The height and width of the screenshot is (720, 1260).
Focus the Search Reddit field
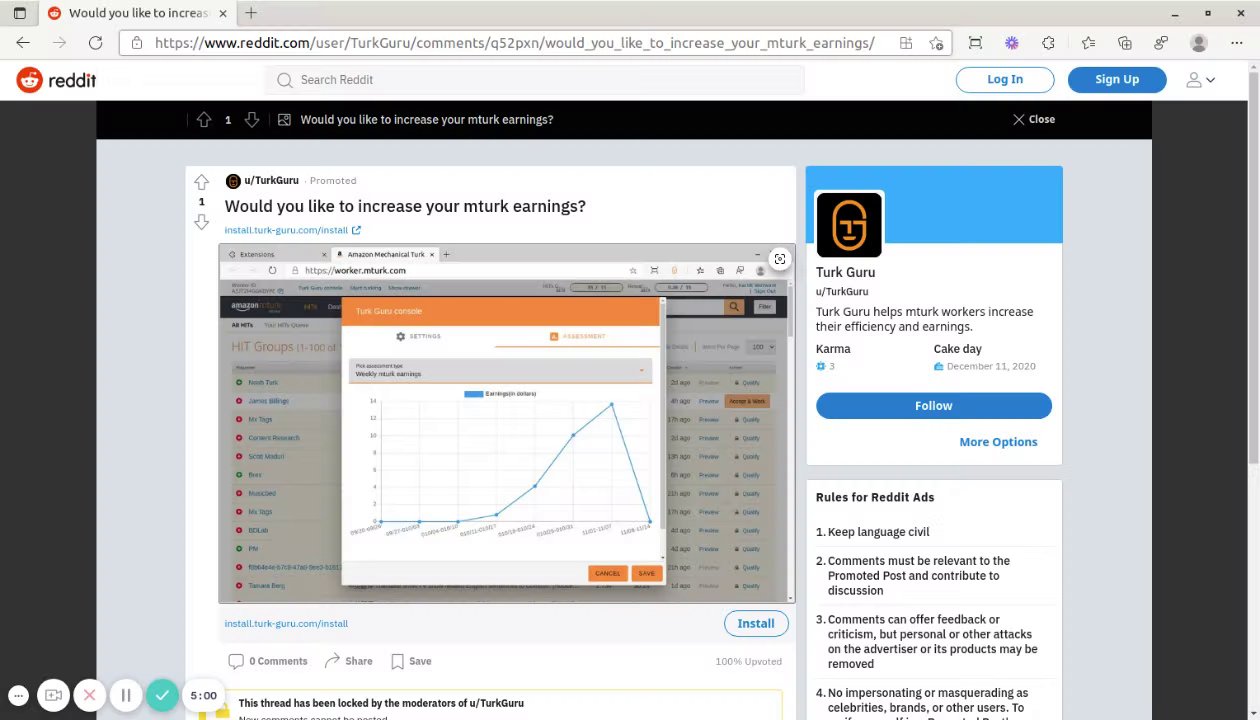pyautogui.click(x=535, y=80)
